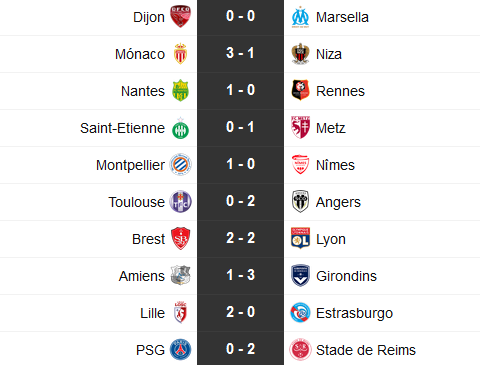Open the Stade de Reims badge
The width and height of the screenshot is (480, 365).
coord(300,350)
